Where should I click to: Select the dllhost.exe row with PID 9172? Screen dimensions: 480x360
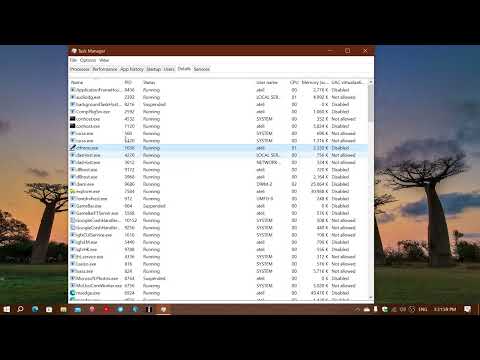point(219,170)
